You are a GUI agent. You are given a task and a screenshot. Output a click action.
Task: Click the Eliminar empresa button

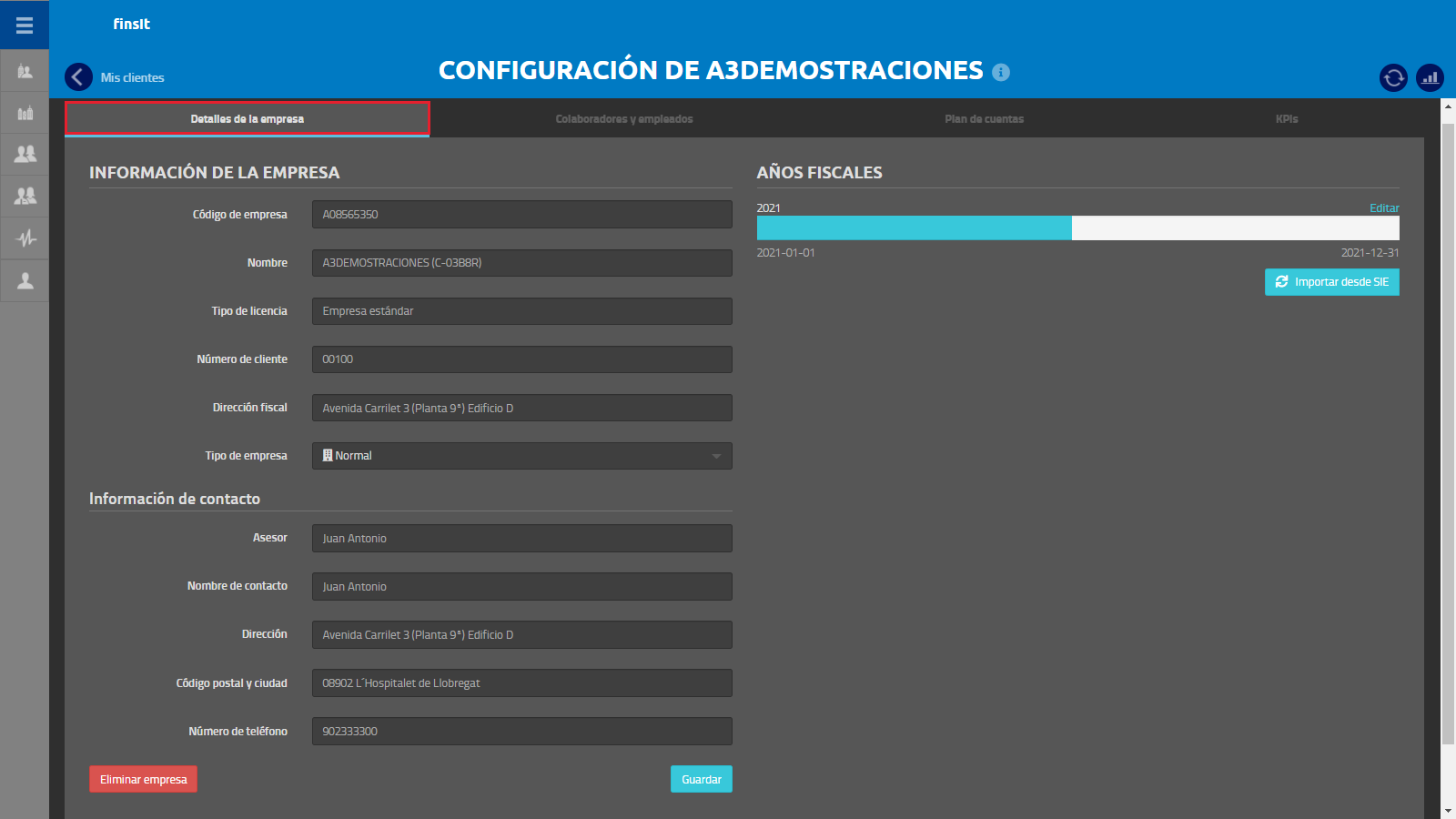(x=143, y=779)
